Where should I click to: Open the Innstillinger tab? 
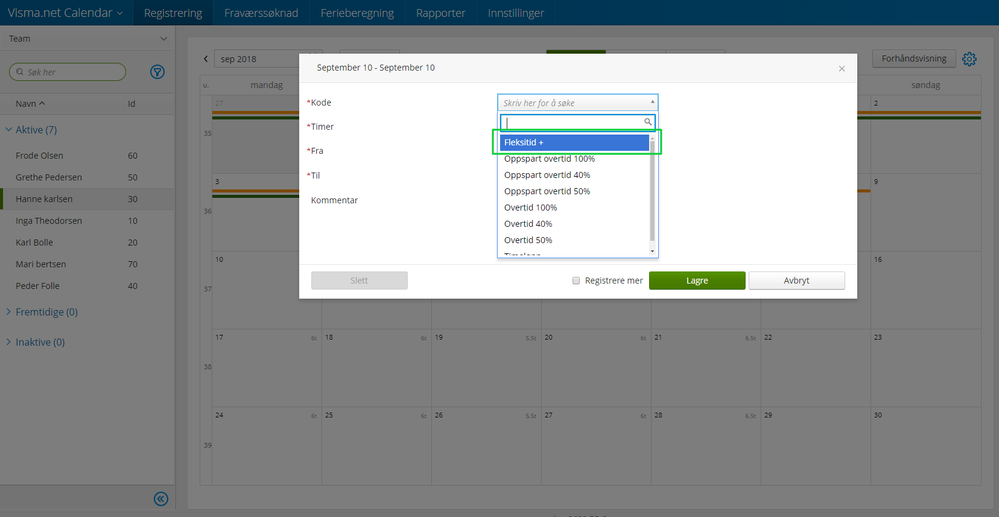(x=515, y=13)
